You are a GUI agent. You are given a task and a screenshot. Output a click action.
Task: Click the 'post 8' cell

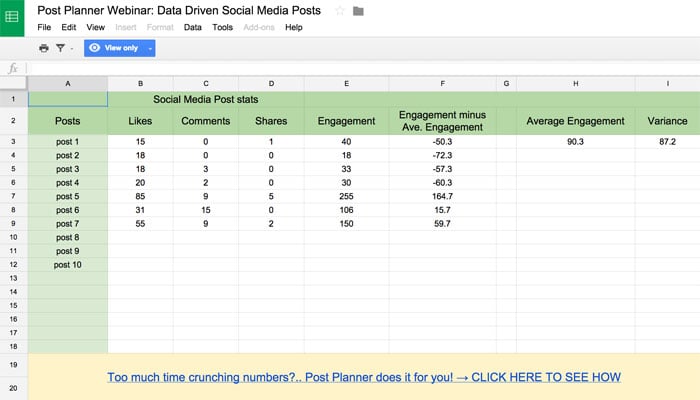tap(67, 238)
